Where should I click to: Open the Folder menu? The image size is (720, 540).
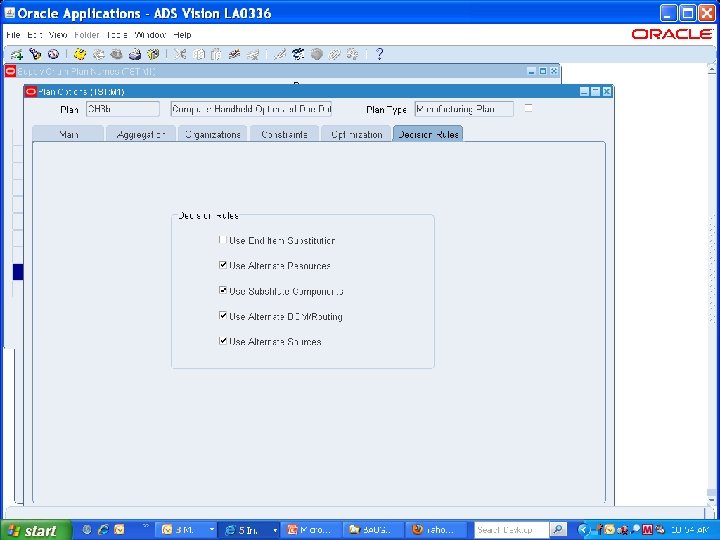pos(86,35)
